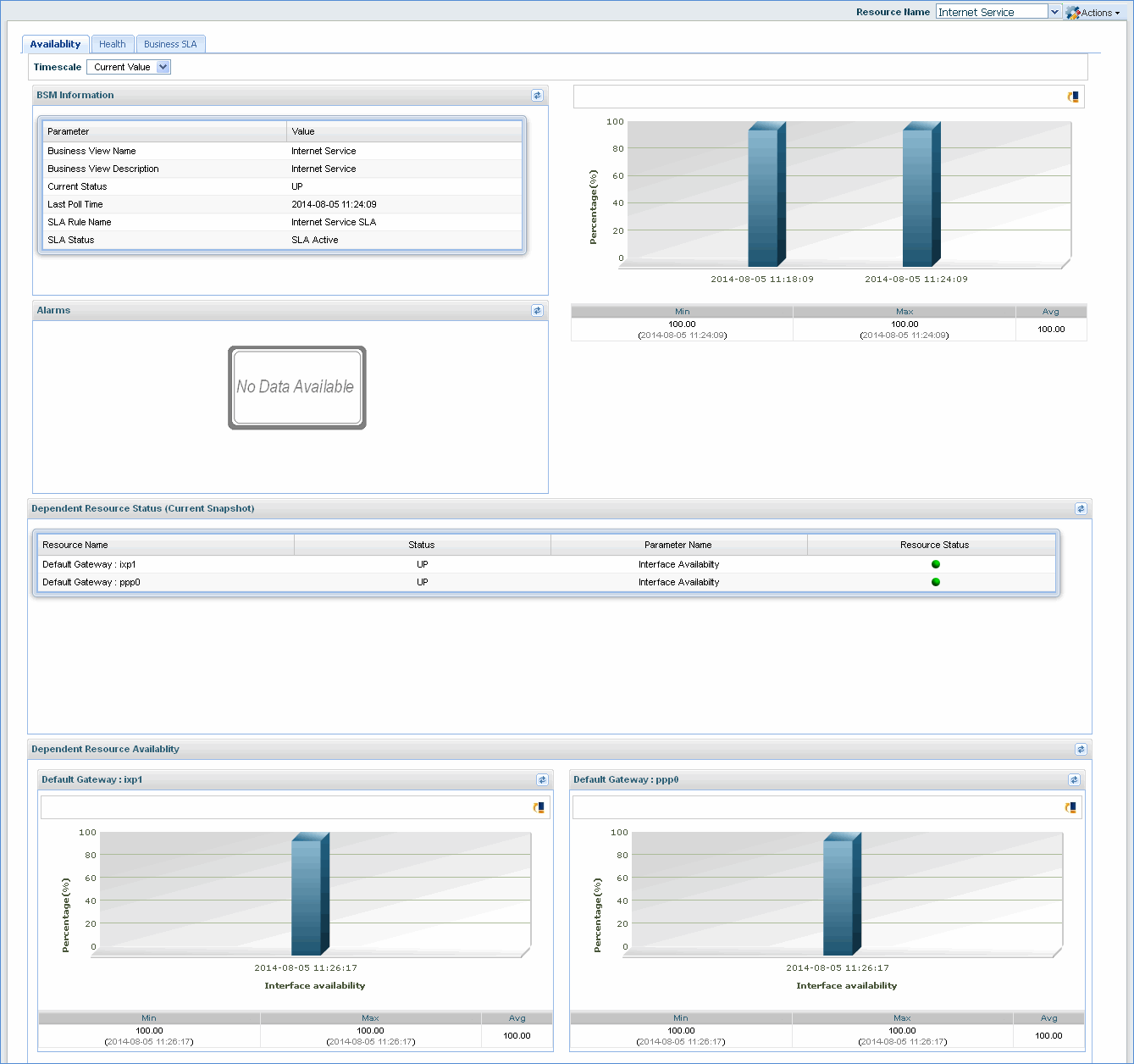
Task: Open the Timescale dropdown
Action: coord(163,66)
